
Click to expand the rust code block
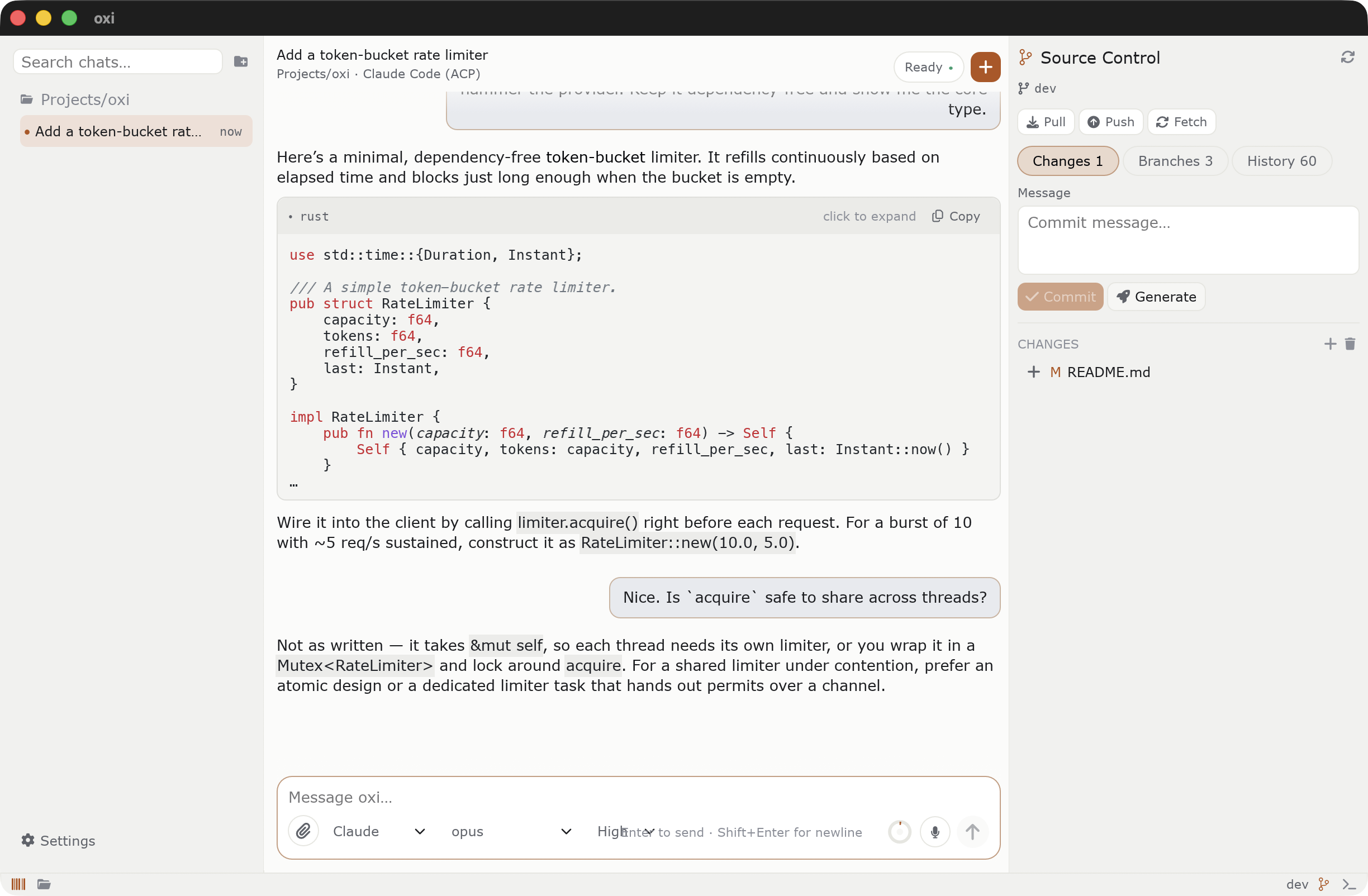(x=869, y=216)
